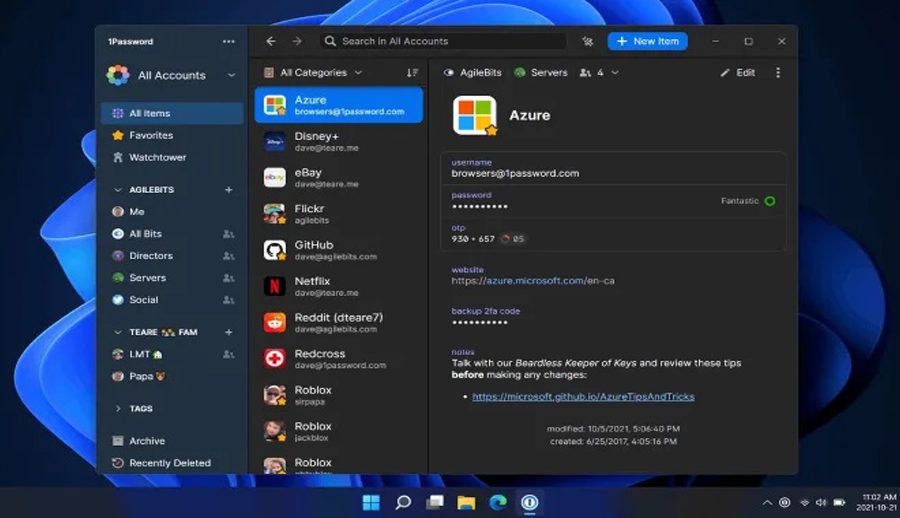
Task: Click the New Item button
Action: click(x=647, y=41)
